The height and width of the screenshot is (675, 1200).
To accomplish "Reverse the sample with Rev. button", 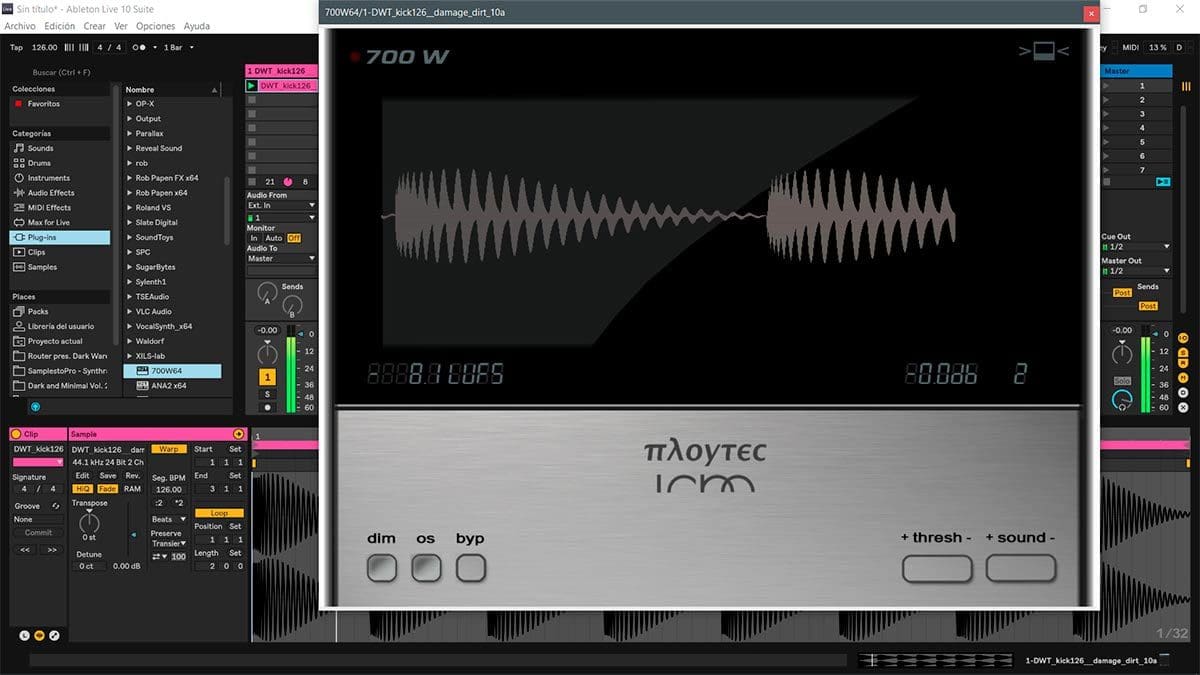I will (132, 475).
